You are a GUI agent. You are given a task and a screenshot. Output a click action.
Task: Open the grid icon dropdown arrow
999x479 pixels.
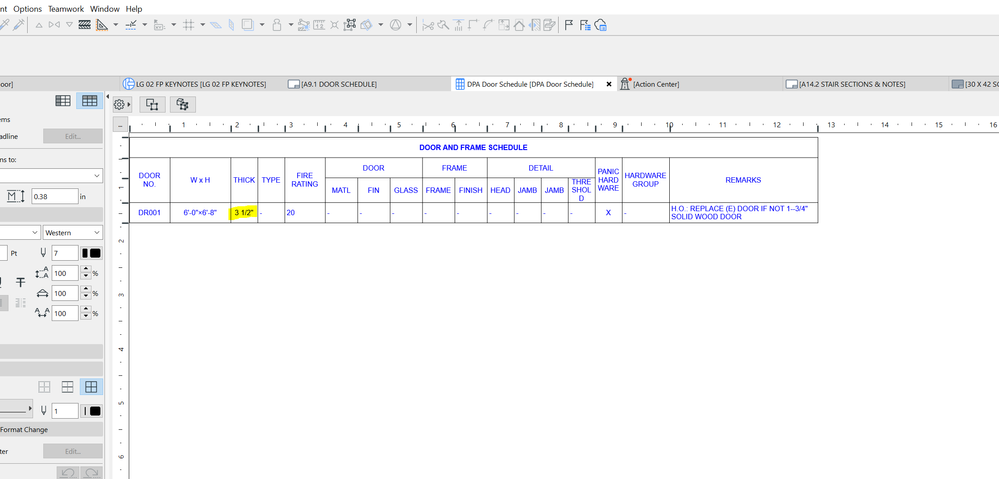(203, 25)
